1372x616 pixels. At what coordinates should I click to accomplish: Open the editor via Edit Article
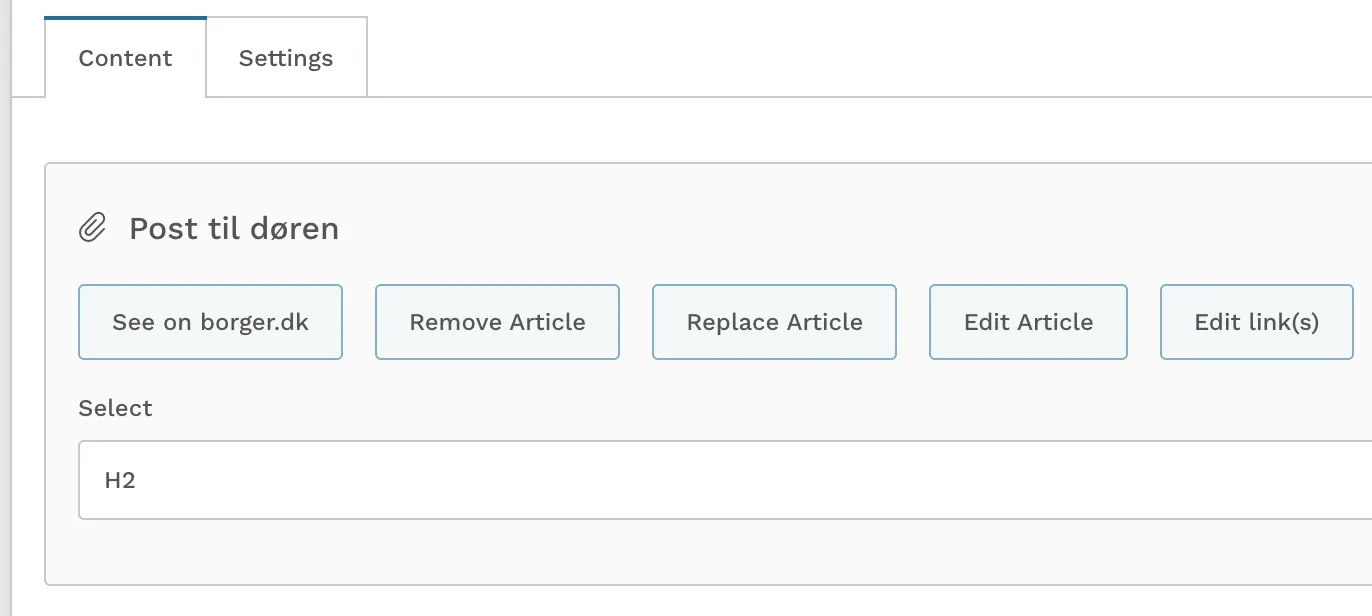(x=1028, y=322)
